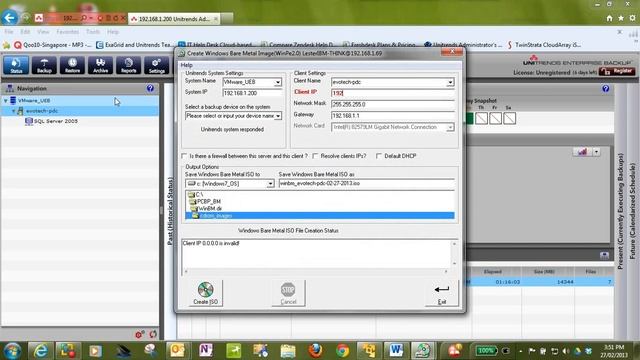Screen dimensions: 640x360
Task: Open the Reports toolbar icon
Action: pyautogui.click(x=129, y=65)
